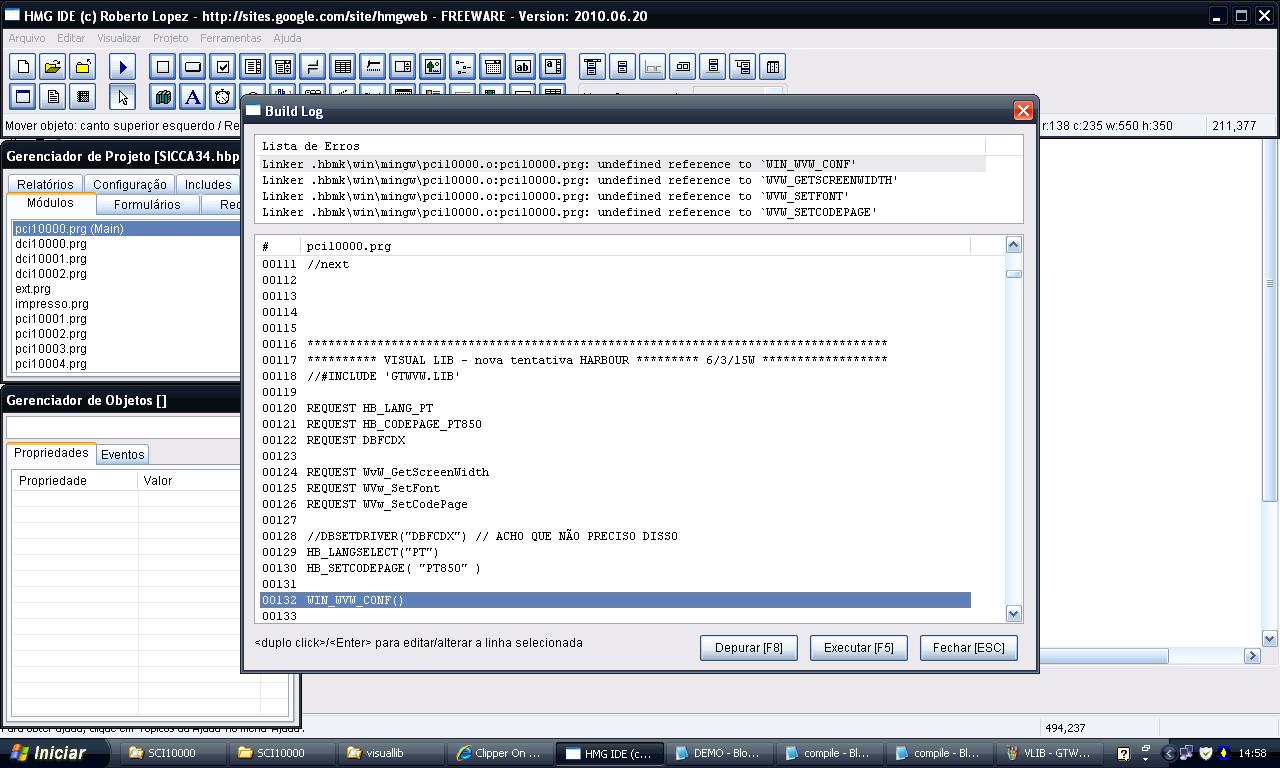Viewport: 1280px width, 768px height.
Task: Switch to the Formulários tab
Action: tap(147, 204)
